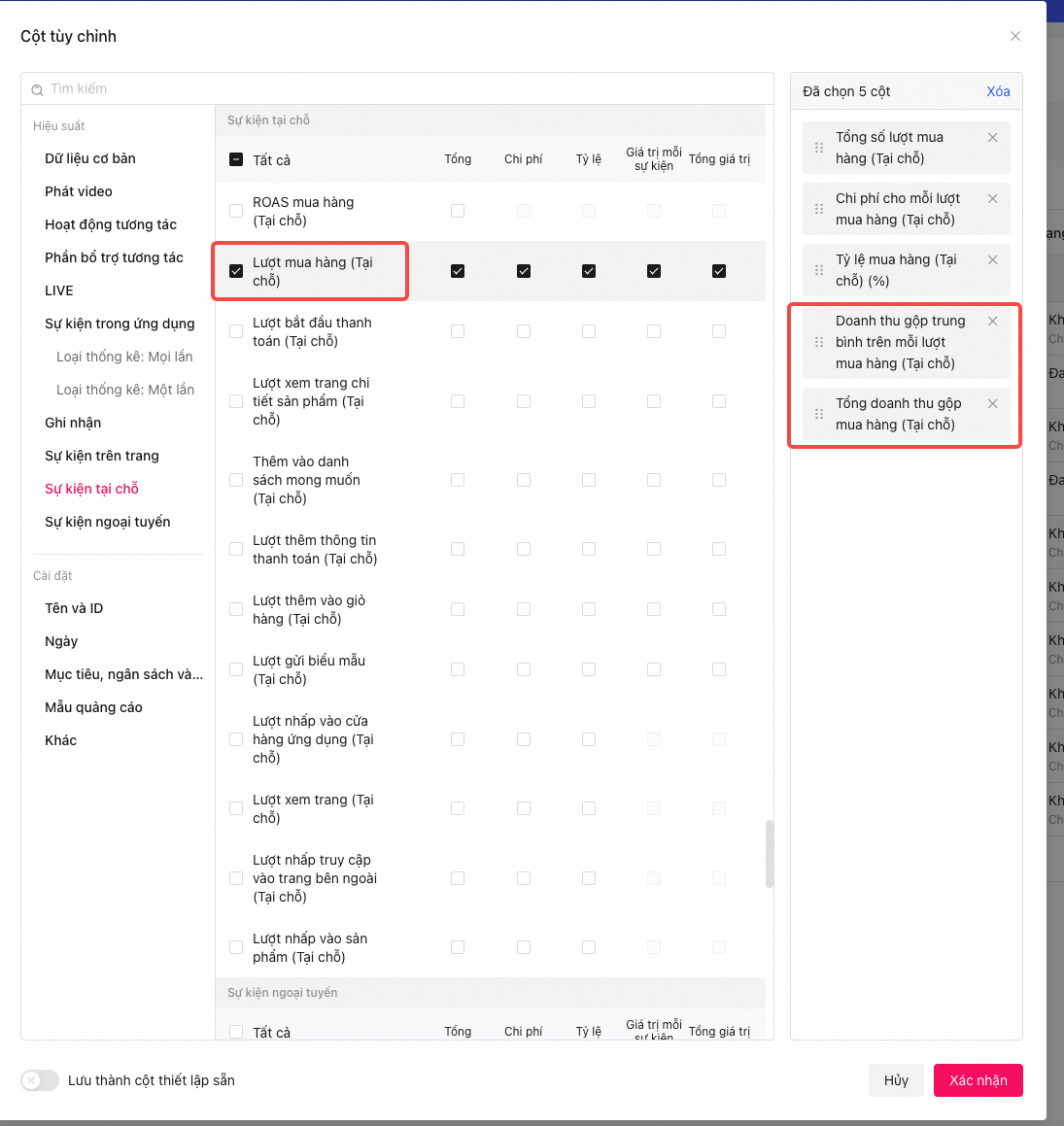Grab drag handle of Tổng doanh thu gộp
This screenshot has width=1064, height=1126.
(x=819, y=414)
